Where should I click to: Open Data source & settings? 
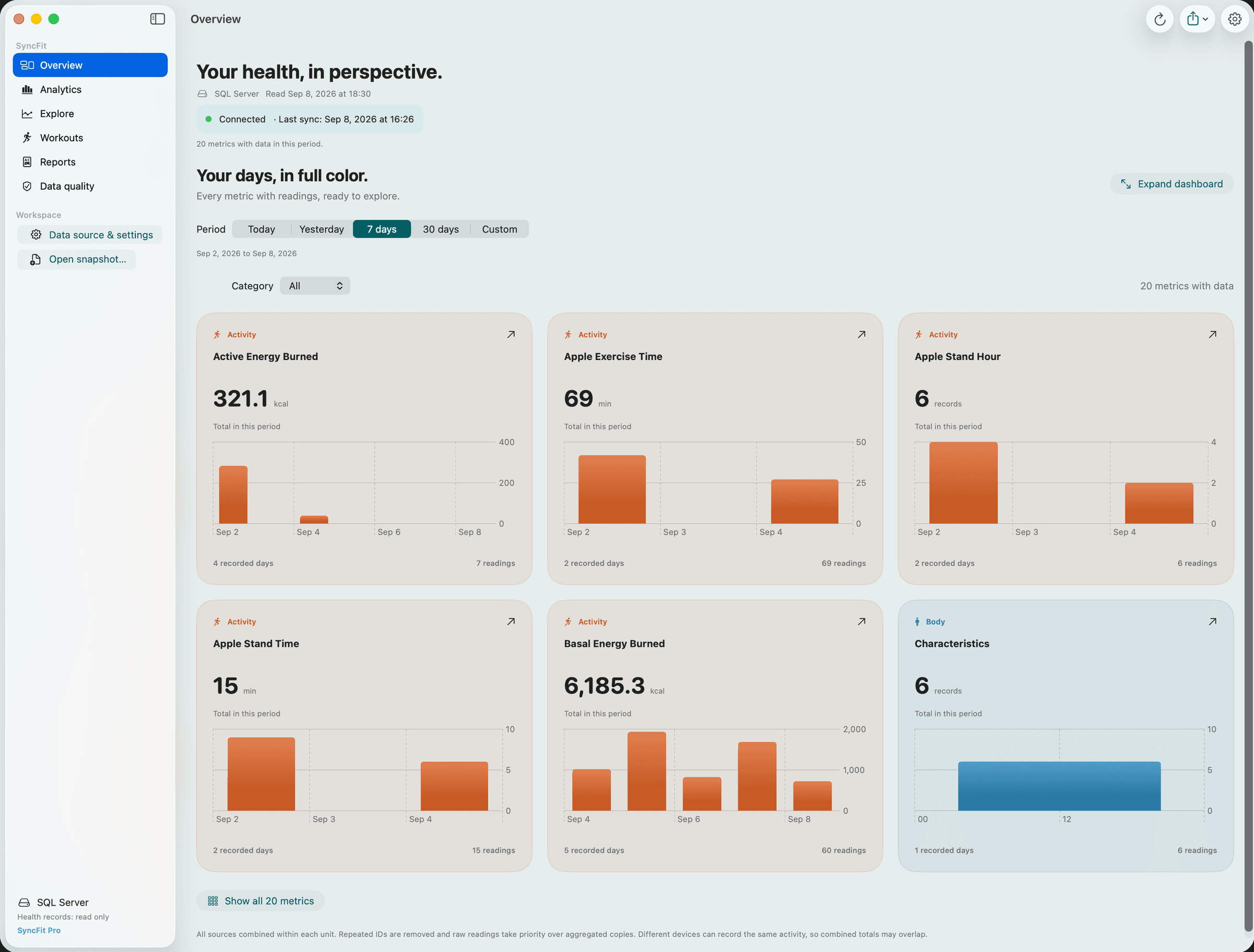(x=90, y=235)
